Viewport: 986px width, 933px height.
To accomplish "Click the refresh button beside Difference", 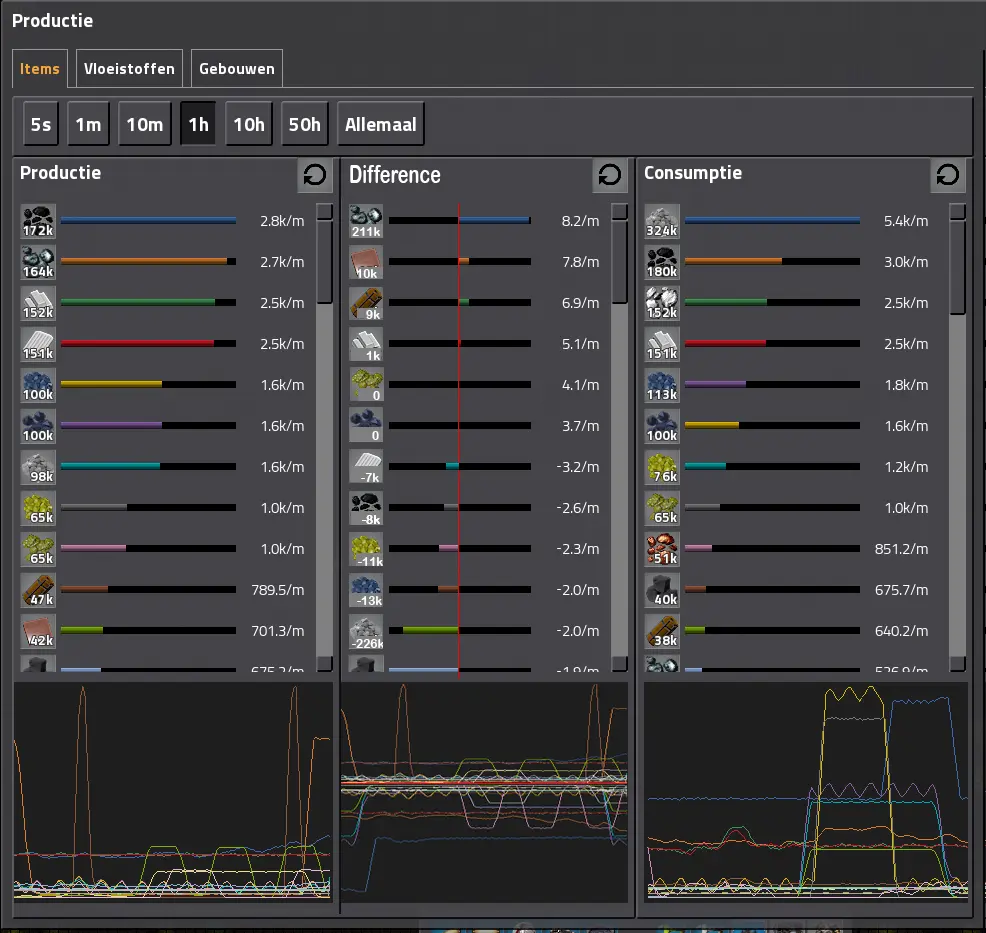I will click(609, 175).
